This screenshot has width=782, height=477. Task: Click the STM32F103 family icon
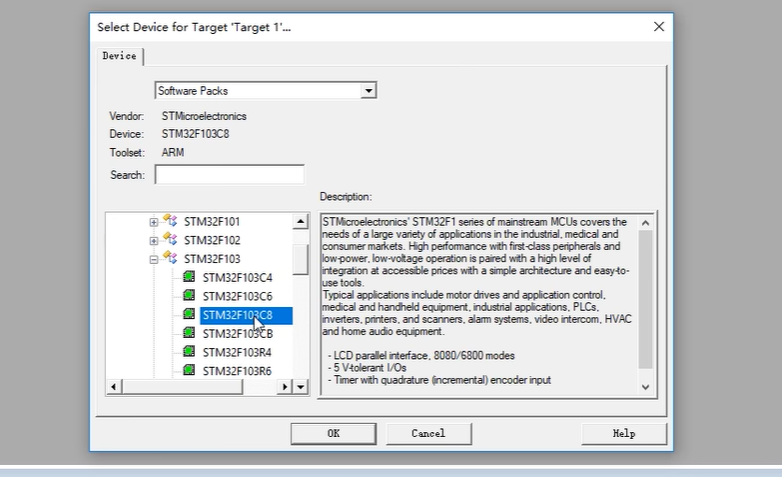(x=170, y=258)
